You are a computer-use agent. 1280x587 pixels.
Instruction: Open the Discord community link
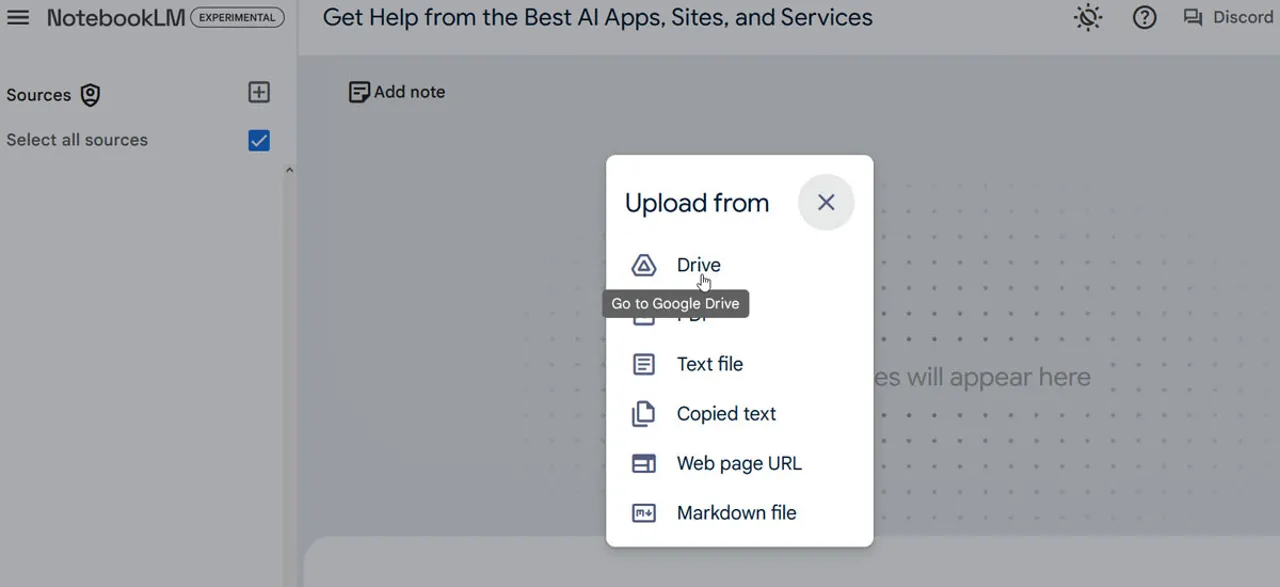[1242, 18]
